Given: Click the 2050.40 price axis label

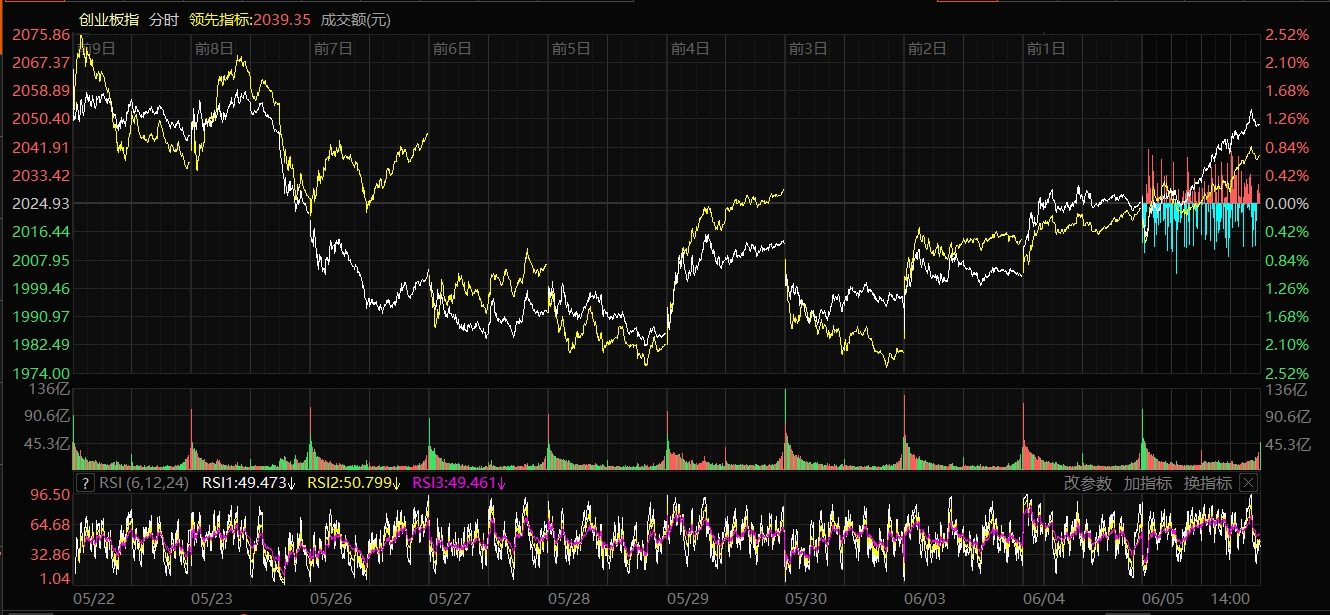Looking at the screenshot, I should pos(40,118).
